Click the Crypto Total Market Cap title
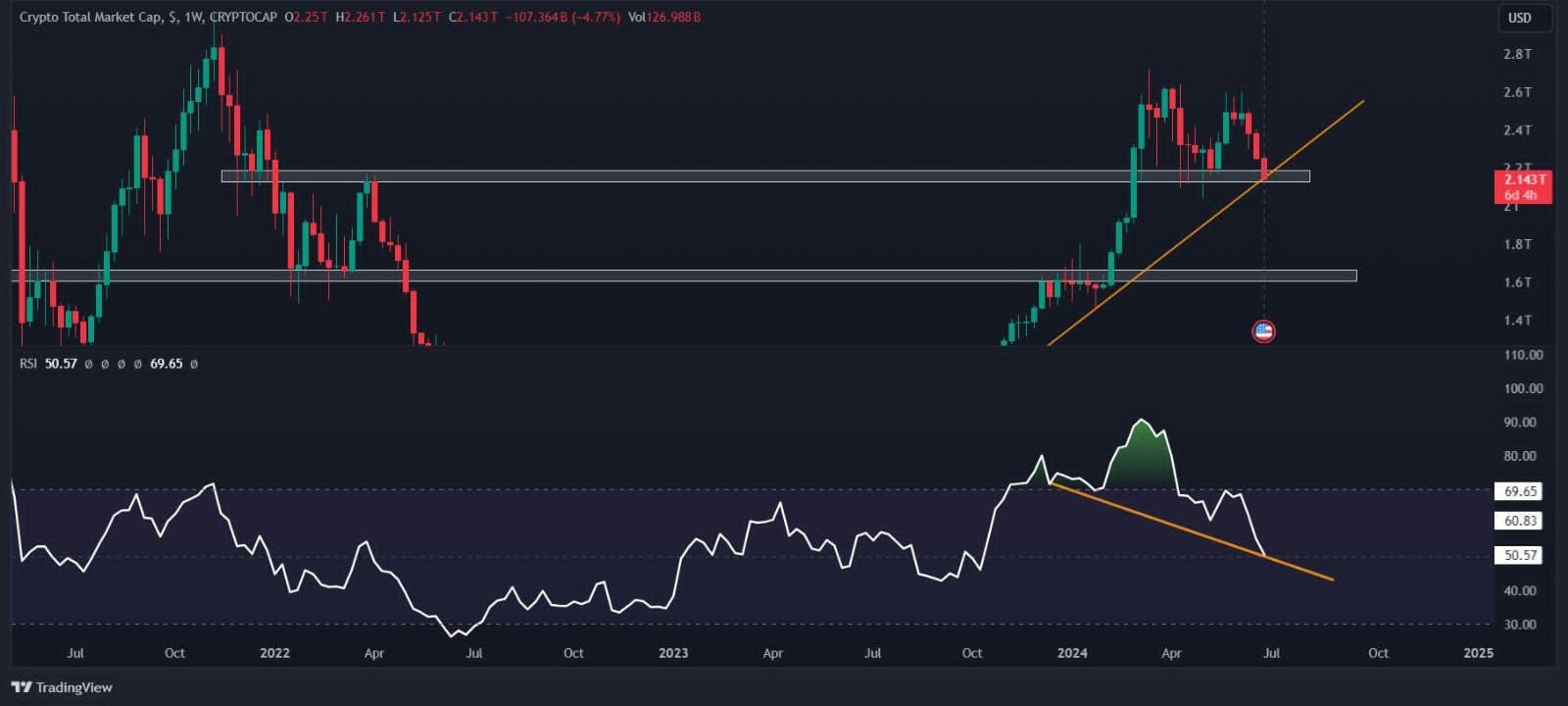The height and width of the screenshot is (706, 1568). (x=90, y=17)
